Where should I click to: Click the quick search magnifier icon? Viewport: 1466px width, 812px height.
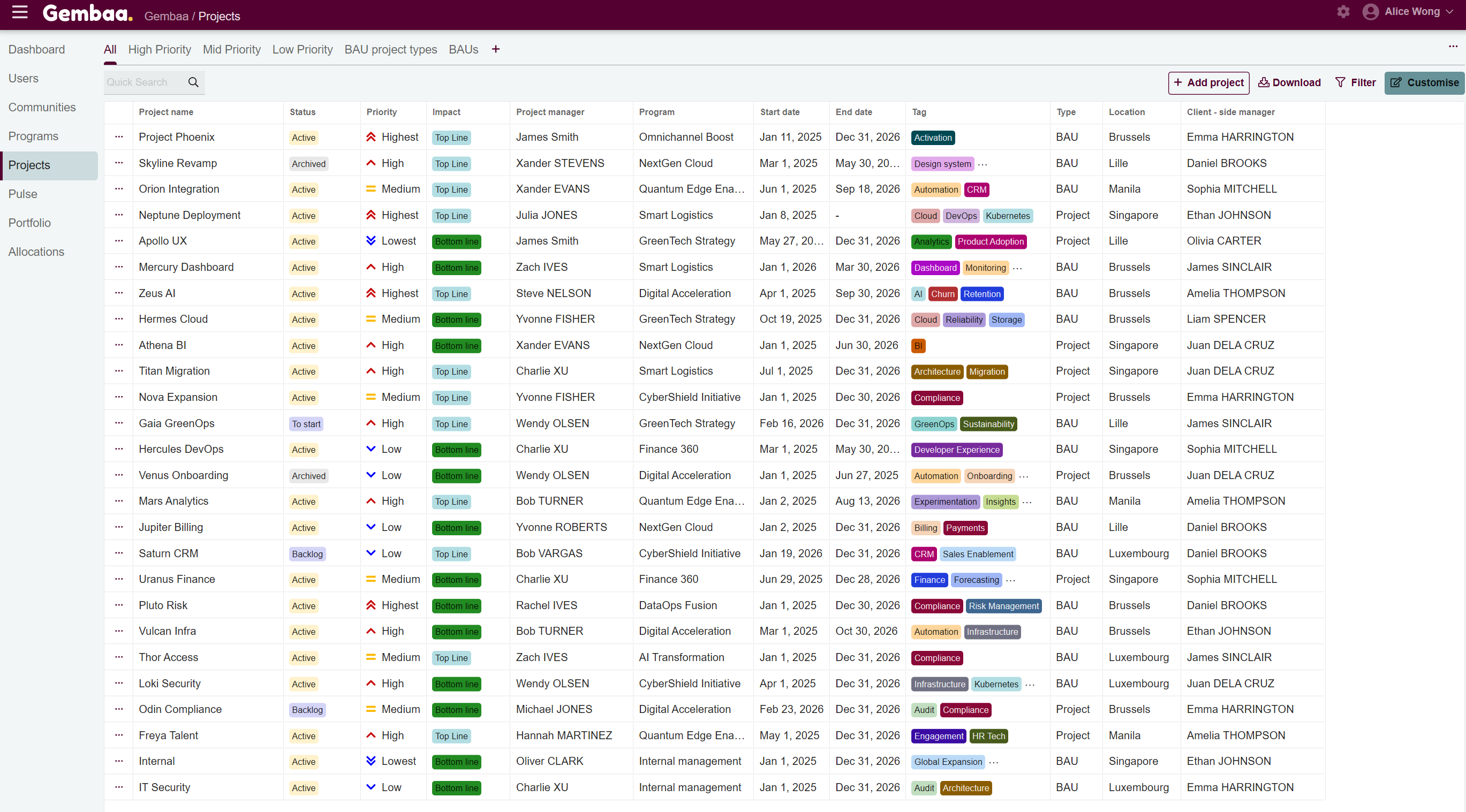click(x=193, y=82)
